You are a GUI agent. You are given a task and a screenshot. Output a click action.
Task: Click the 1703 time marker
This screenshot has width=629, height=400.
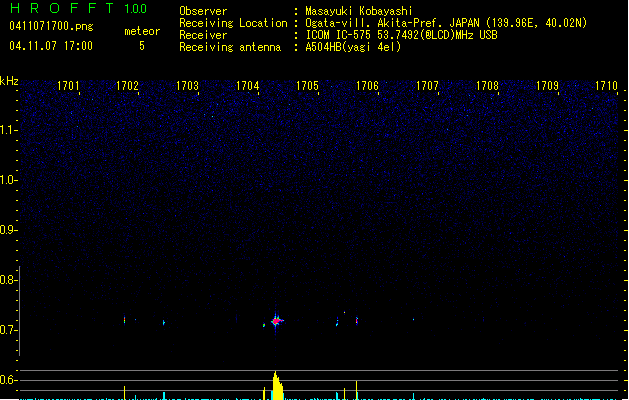point(187,86)
